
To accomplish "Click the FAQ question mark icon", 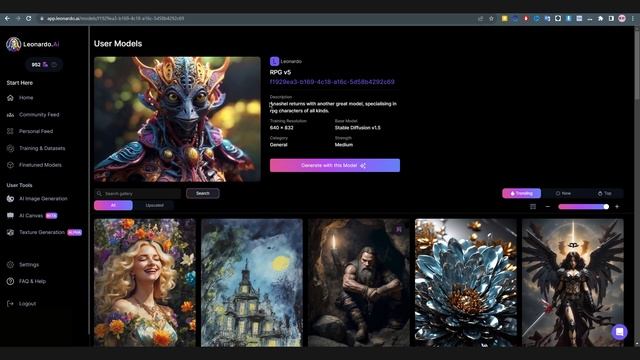I will pyautogui.click(x=10, y=281).
